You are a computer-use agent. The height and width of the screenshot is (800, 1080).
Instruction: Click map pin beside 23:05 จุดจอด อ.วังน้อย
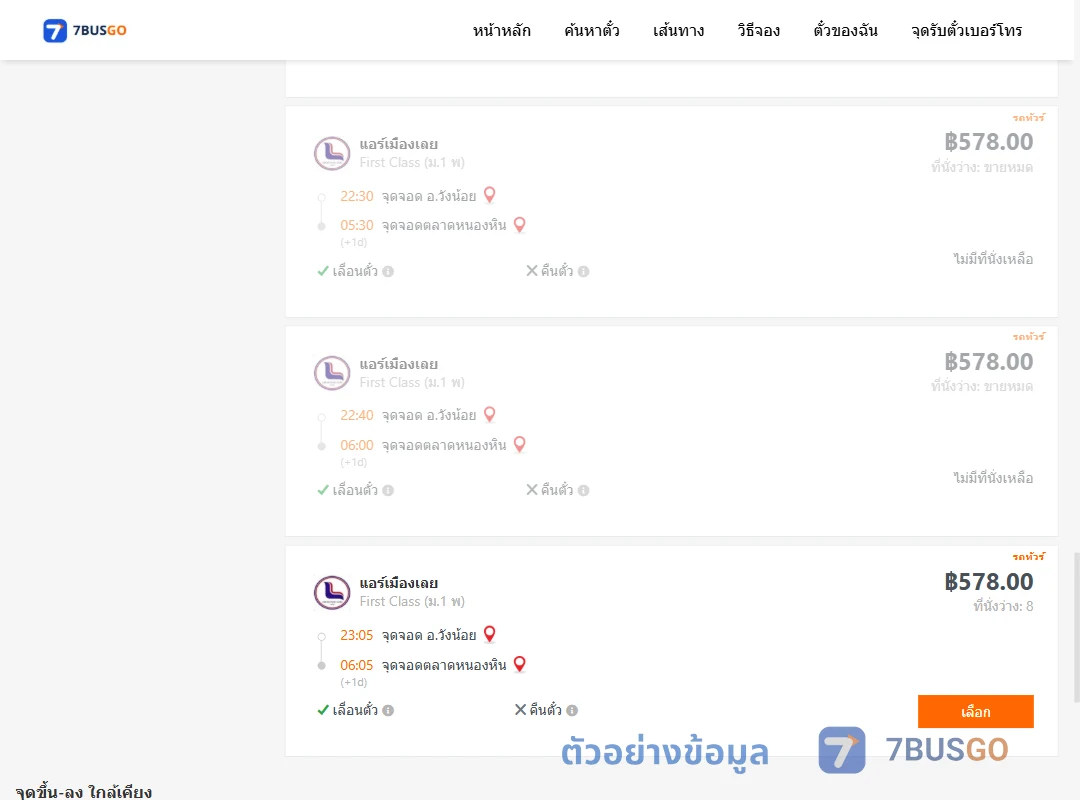click(490, 634)
